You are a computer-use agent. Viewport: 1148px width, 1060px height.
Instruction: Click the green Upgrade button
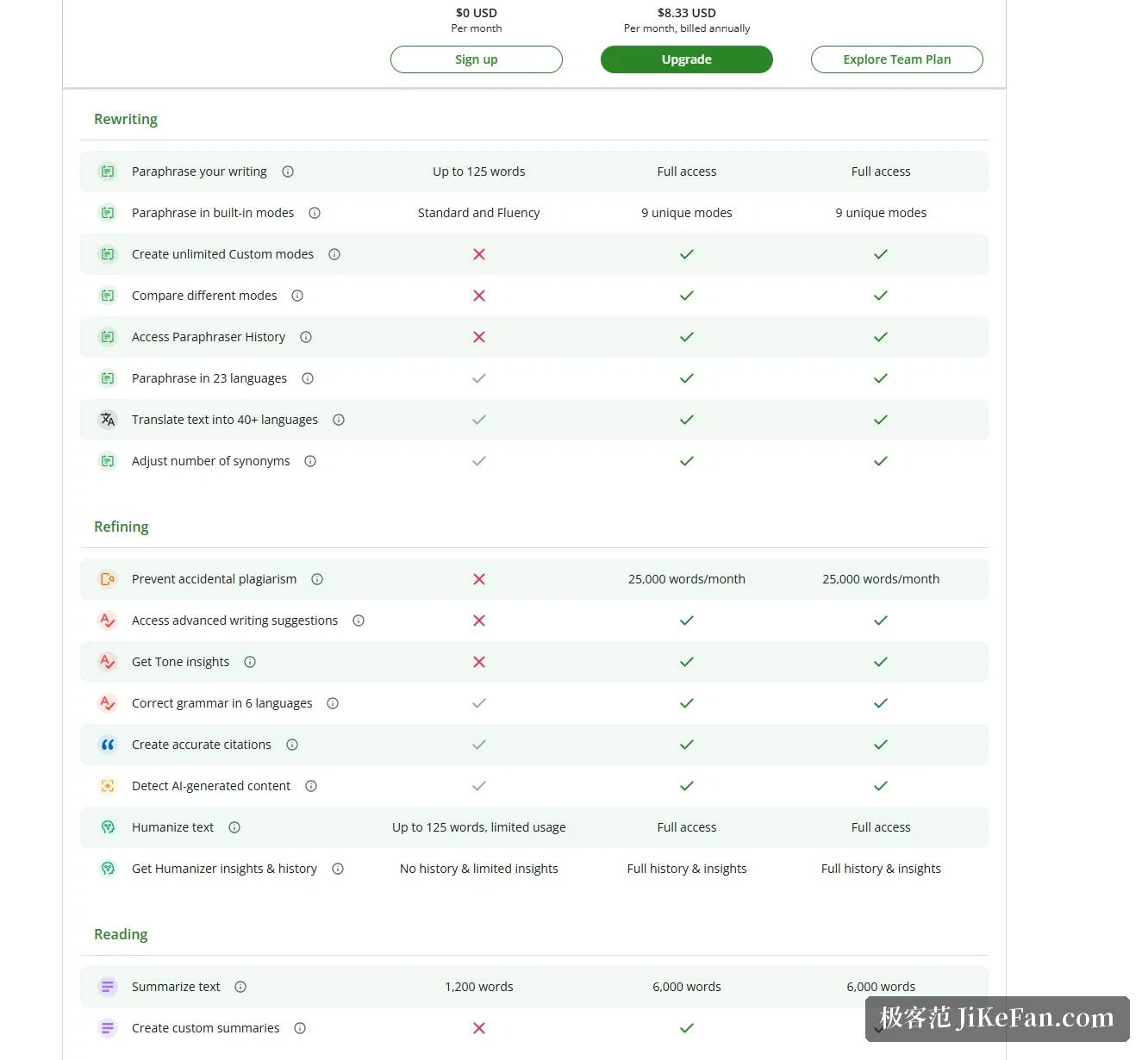tap(687, 59)
